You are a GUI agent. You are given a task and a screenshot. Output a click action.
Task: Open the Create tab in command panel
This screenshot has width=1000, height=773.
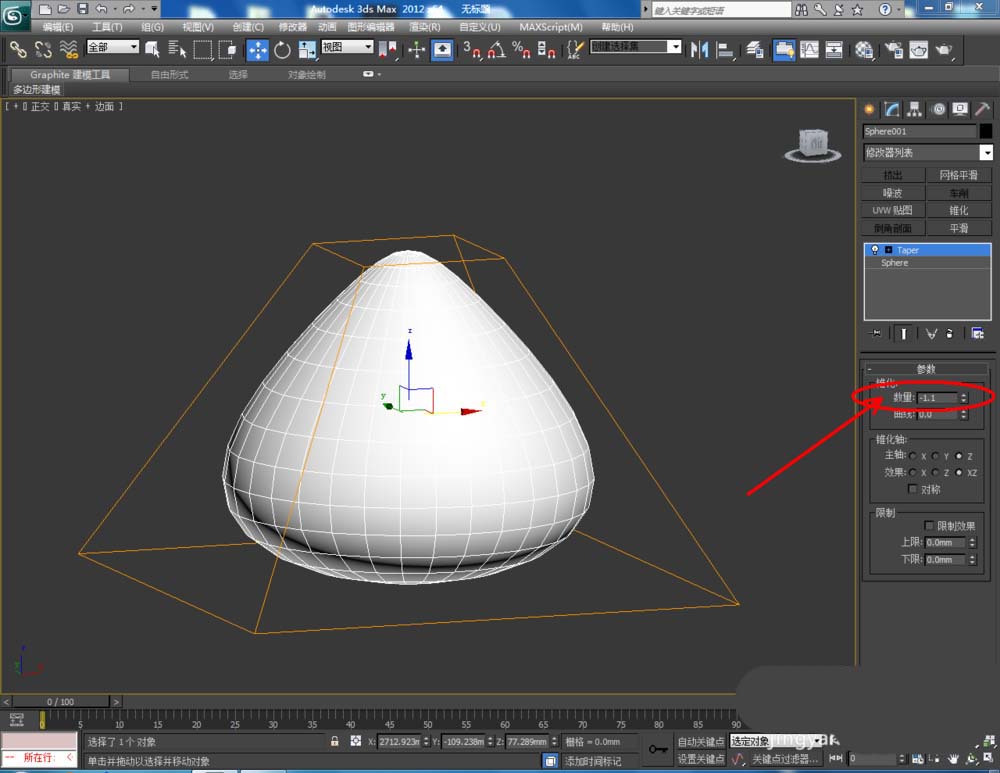(x=869, y=109)
